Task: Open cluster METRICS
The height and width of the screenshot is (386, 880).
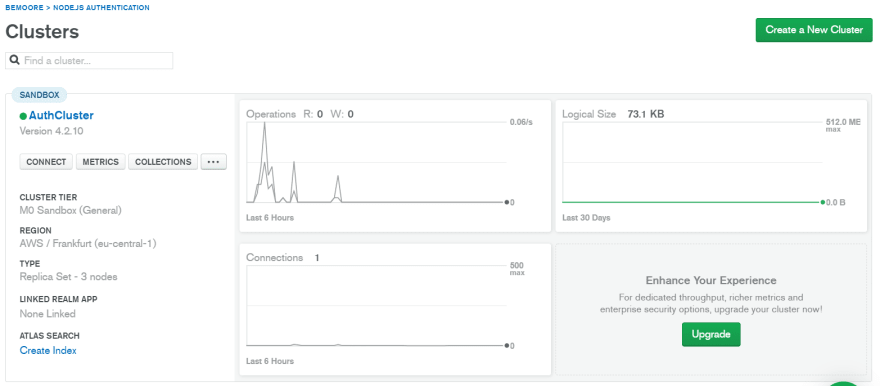Action: 100,162
